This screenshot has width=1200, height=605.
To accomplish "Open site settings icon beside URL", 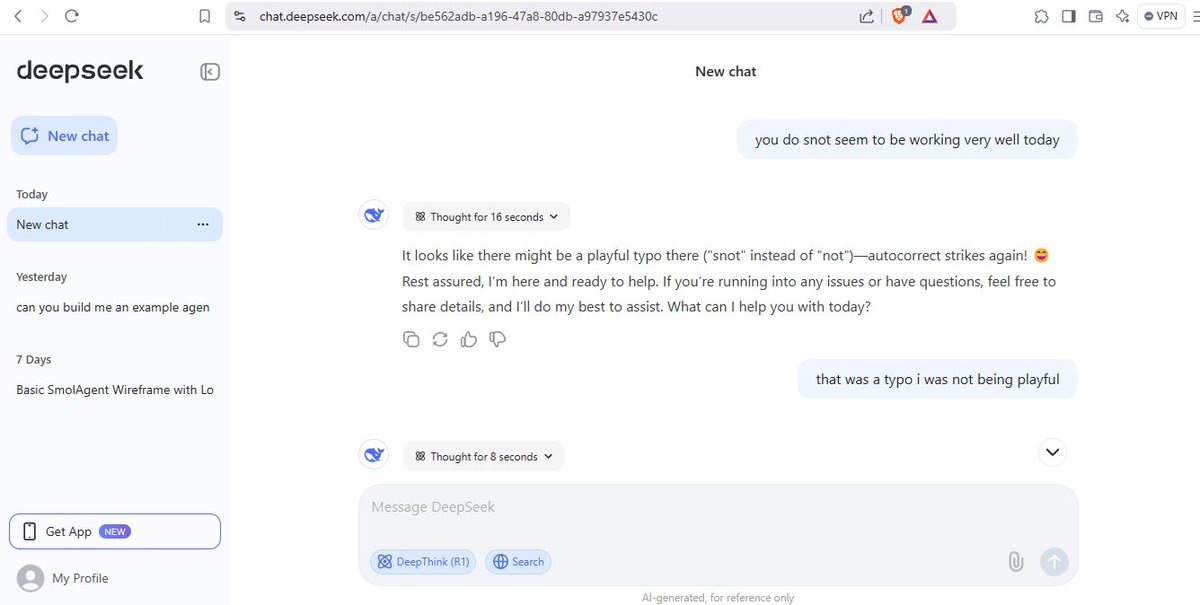I will [x=238, y=16].
